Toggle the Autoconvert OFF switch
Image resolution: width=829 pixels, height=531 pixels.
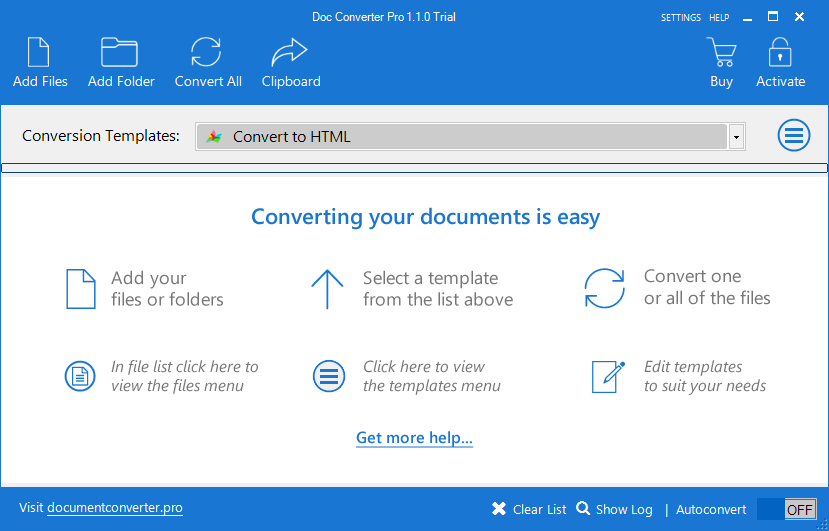tap(786, 509)
